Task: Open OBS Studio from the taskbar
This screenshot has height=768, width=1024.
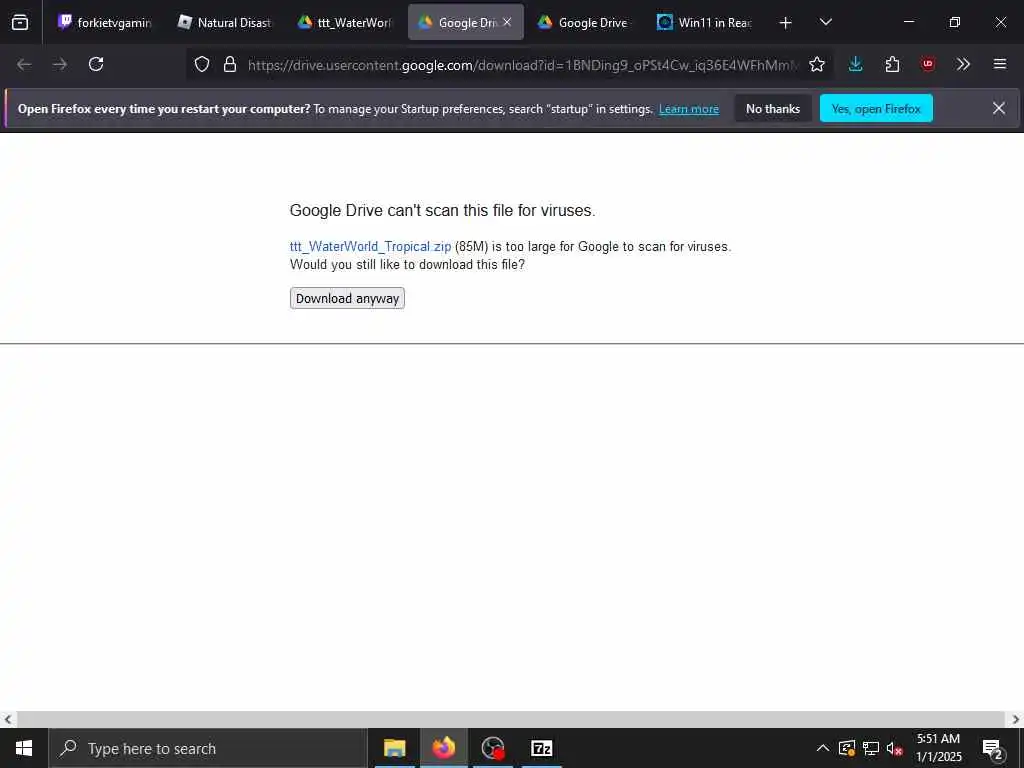Action: (x=493, y=748)
